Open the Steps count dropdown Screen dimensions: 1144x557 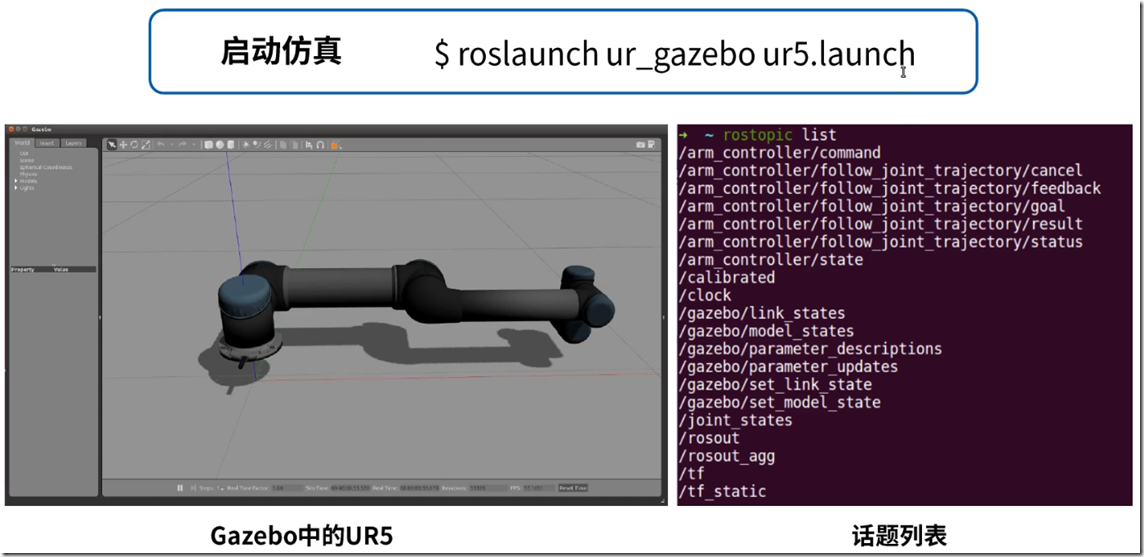(x=220, y=488)
